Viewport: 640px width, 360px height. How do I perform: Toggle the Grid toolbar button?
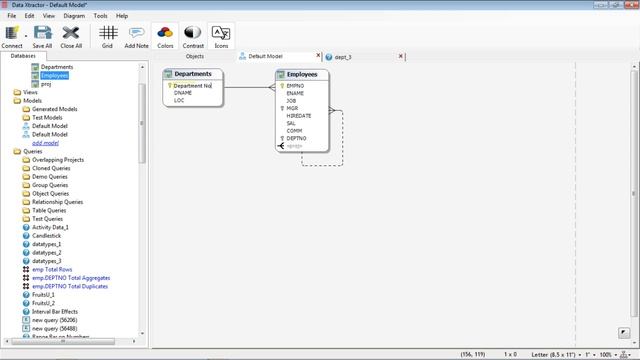107,37
